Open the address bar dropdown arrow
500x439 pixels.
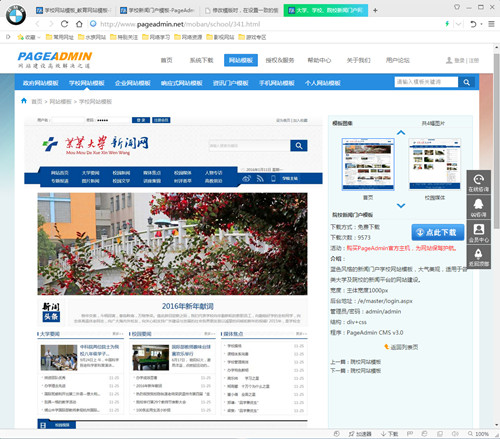459,24
